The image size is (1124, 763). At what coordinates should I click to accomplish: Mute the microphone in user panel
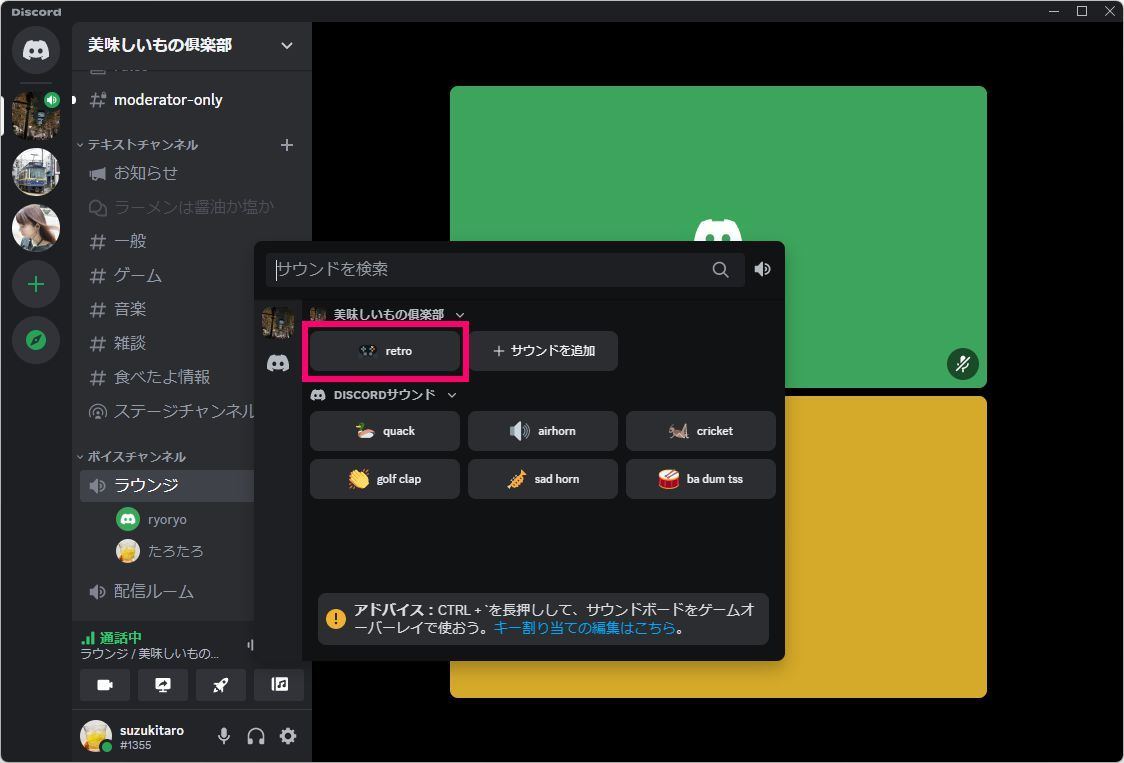224,736
